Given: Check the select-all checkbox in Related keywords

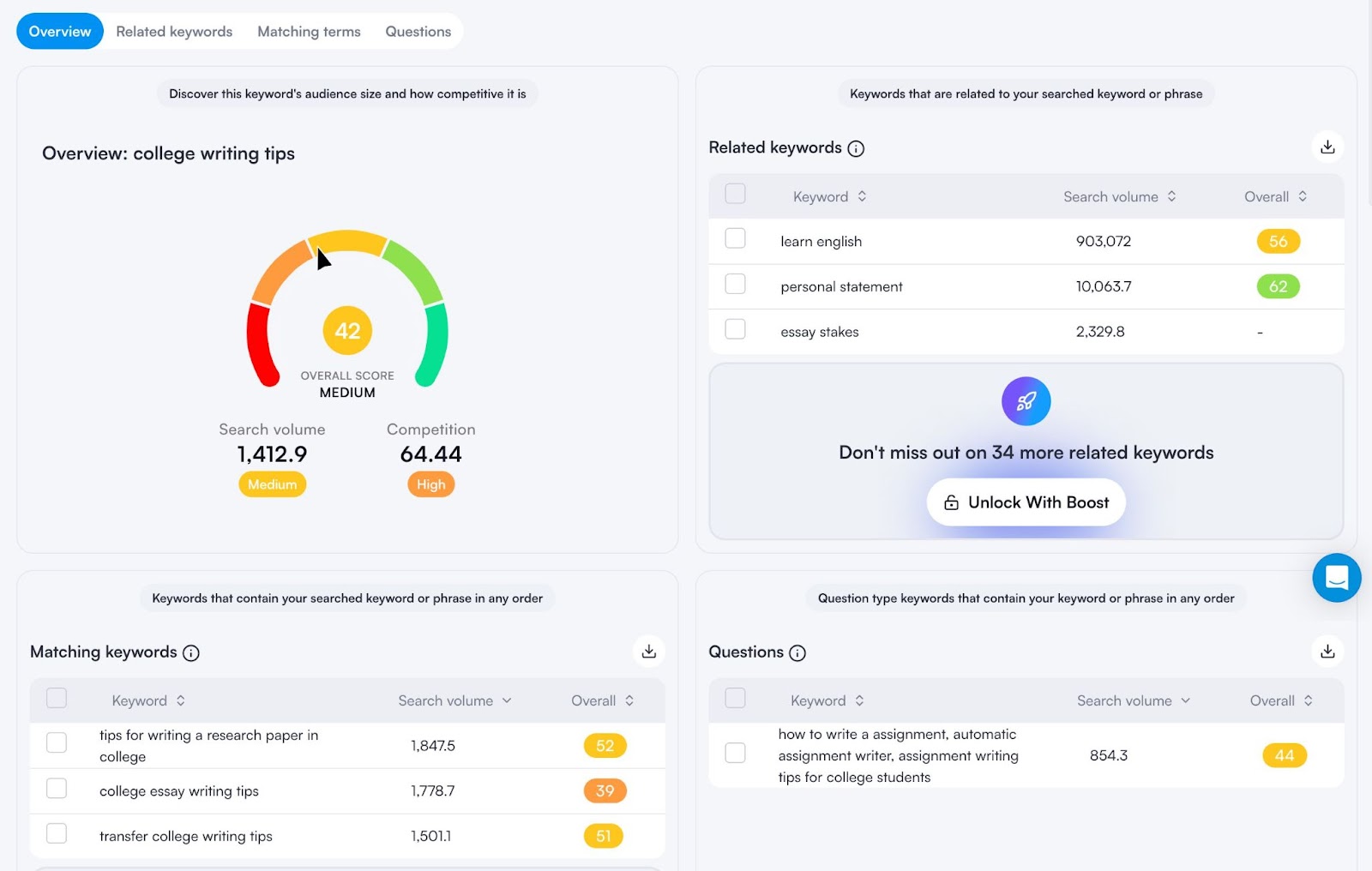Looking at the screenshot, I should pos(735,194).
